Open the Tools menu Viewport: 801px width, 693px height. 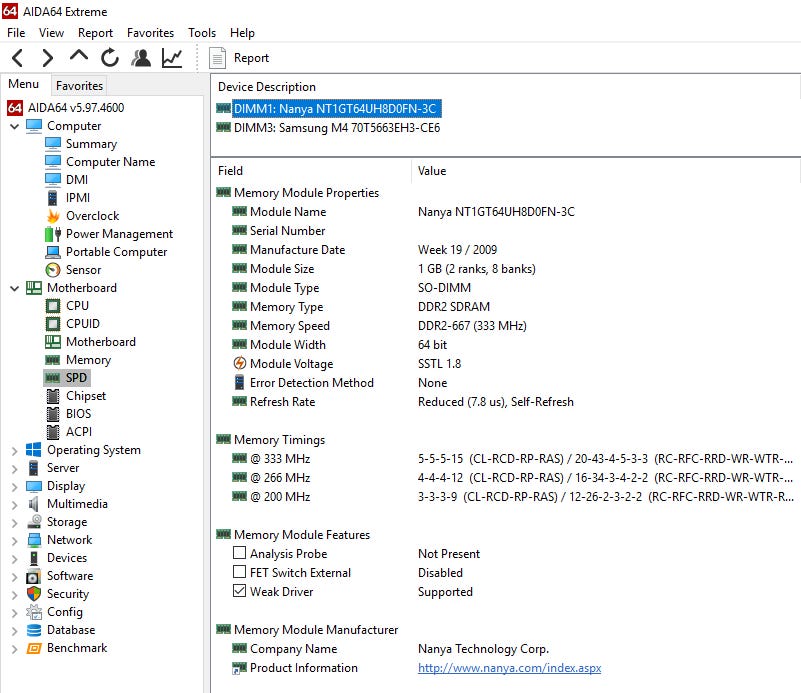click(202, 33)
